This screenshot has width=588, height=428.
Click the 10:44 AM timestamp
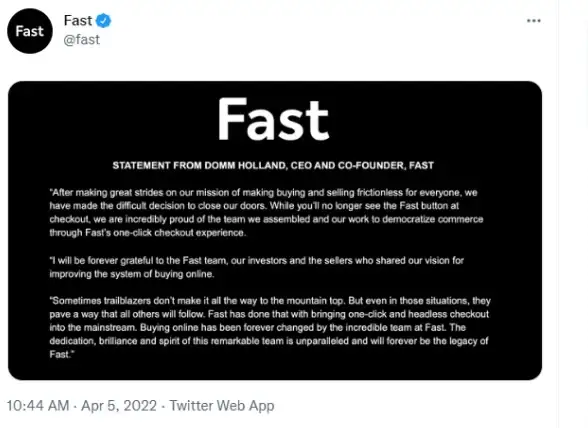pyautogui.click(x=38, y=405)
